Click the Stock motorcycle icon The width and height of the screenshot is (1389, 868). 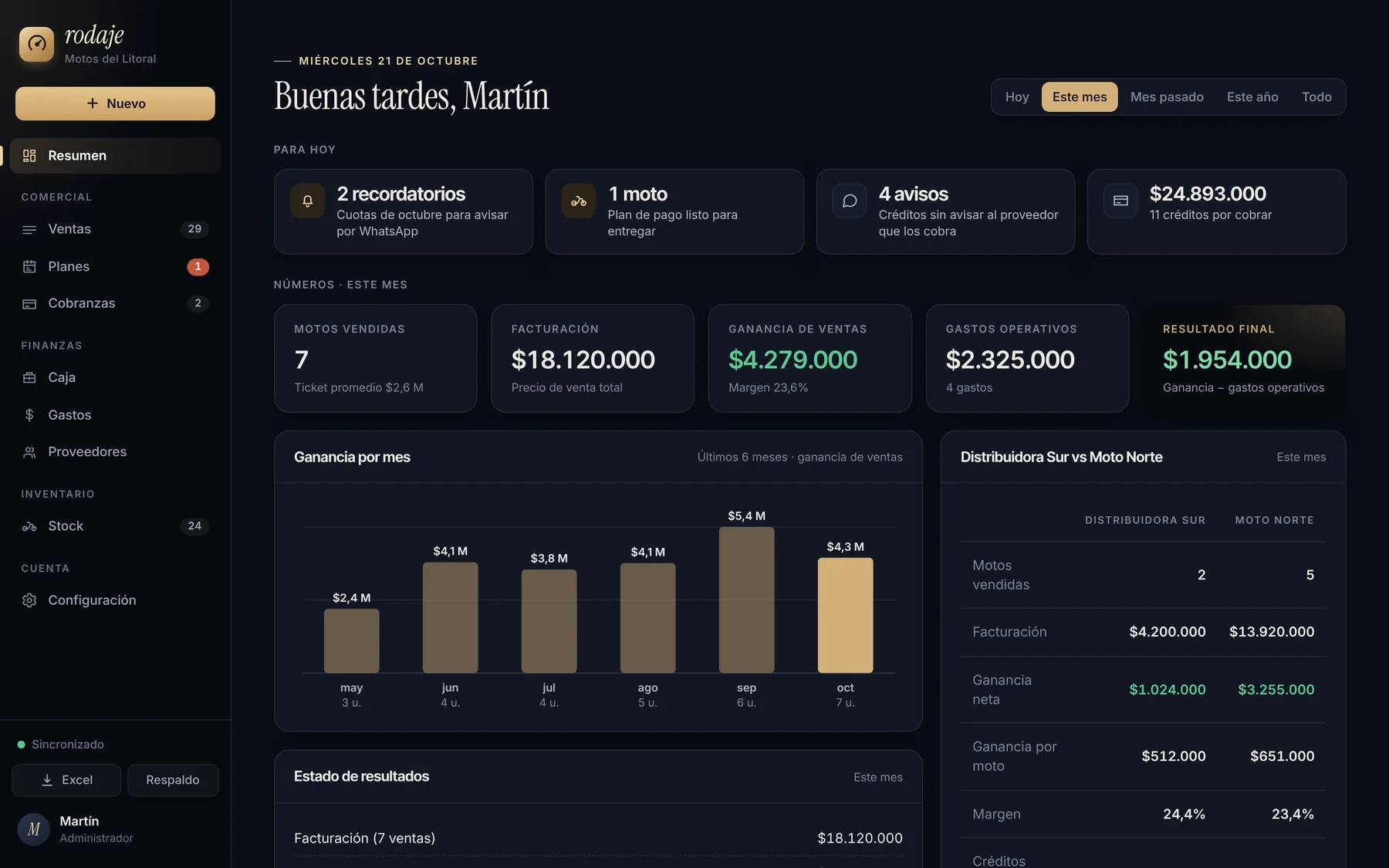pyautogui.click(x=29, y=526)
